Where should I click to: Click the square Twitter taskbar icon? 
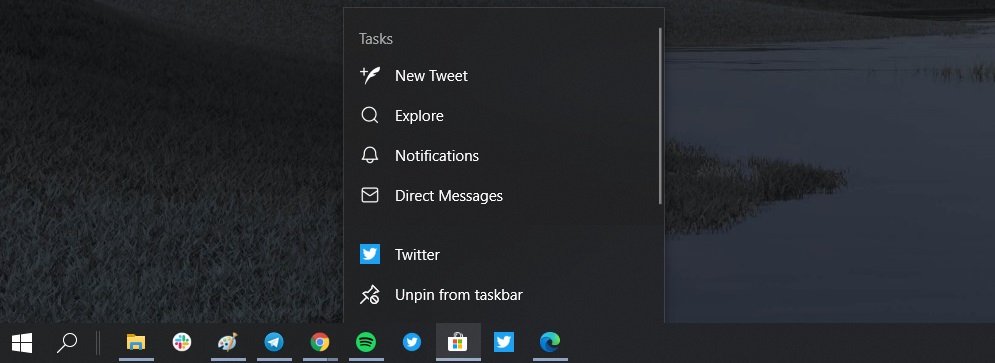point(504,343)
